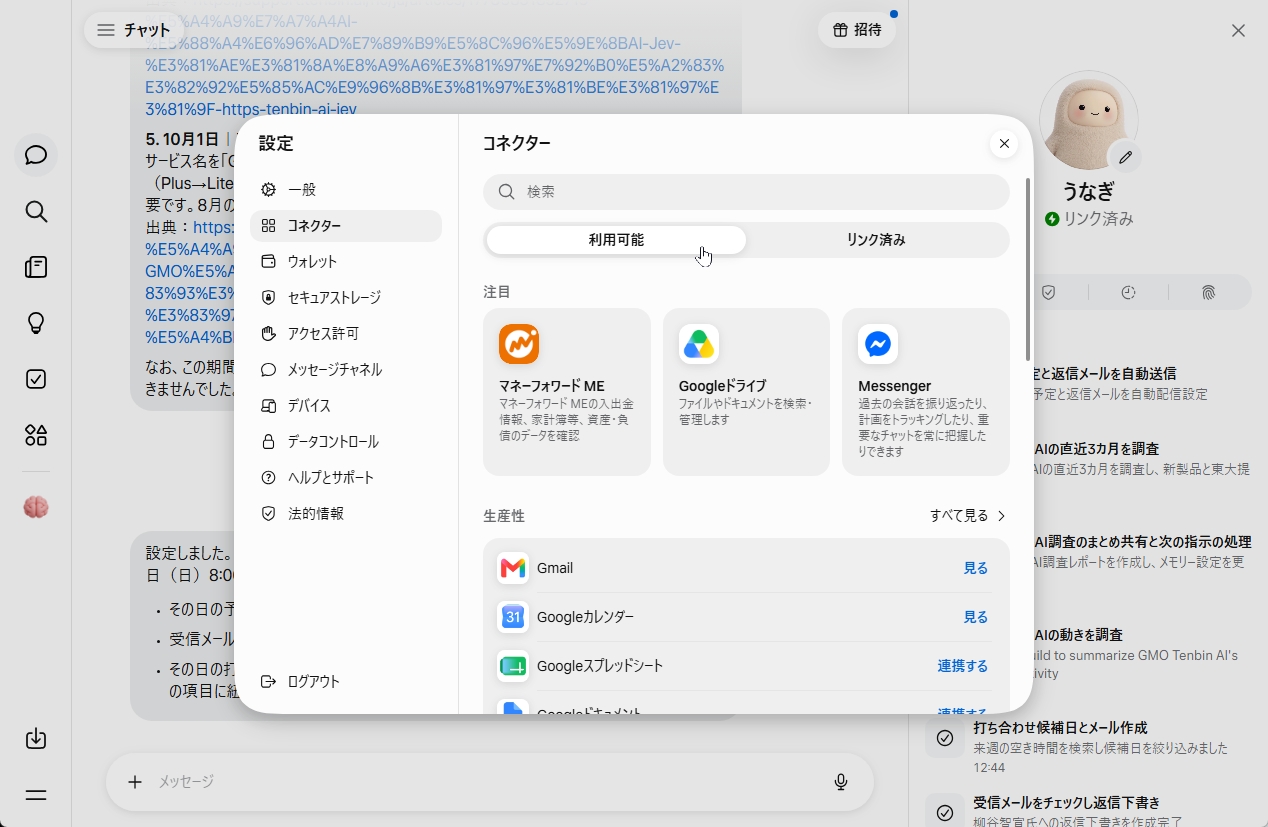Click the plus attach button in message bar
Viewport: 1268px width, 827px height.
point(135,782)
